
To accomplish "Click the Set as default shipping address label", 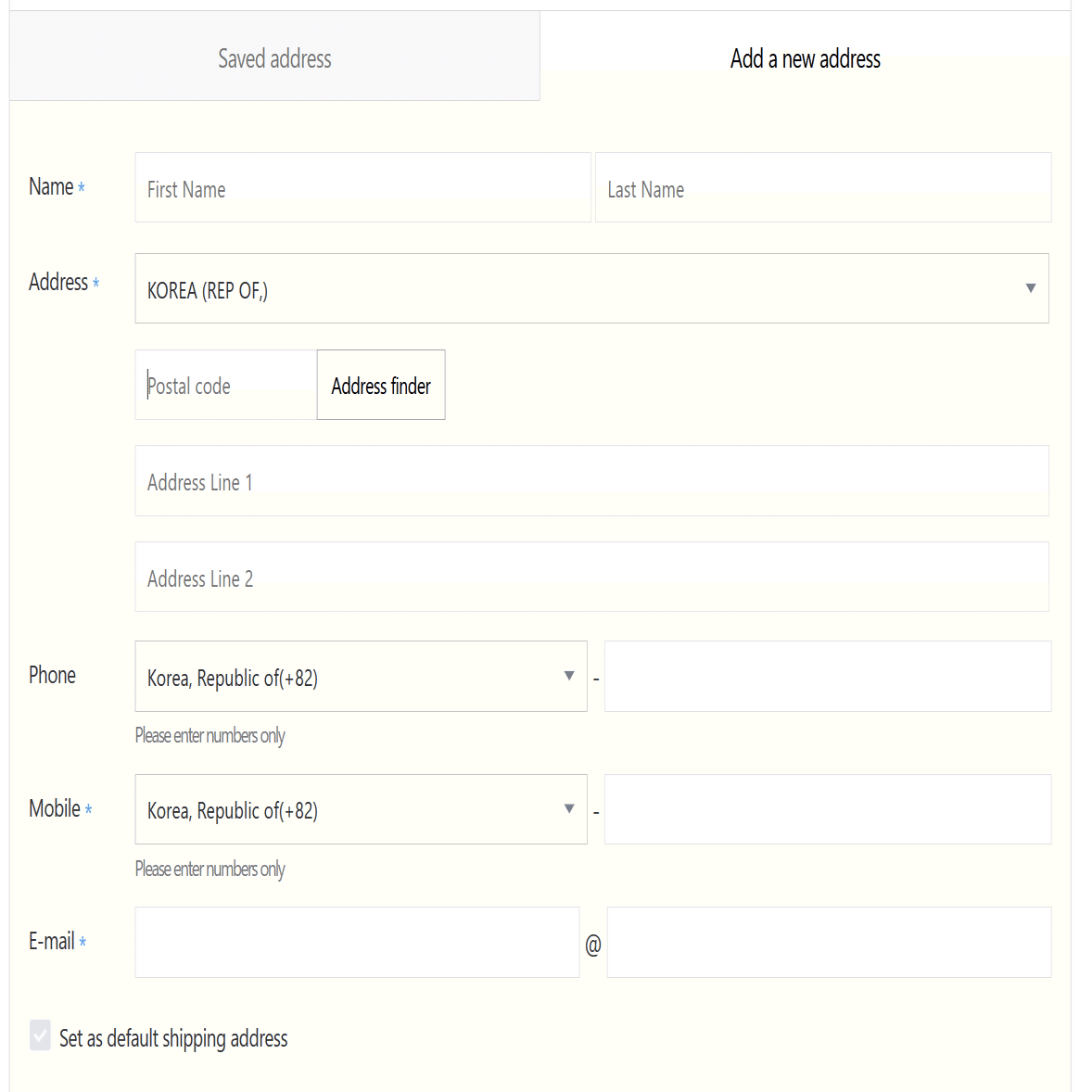I will tap(173, 1038).
